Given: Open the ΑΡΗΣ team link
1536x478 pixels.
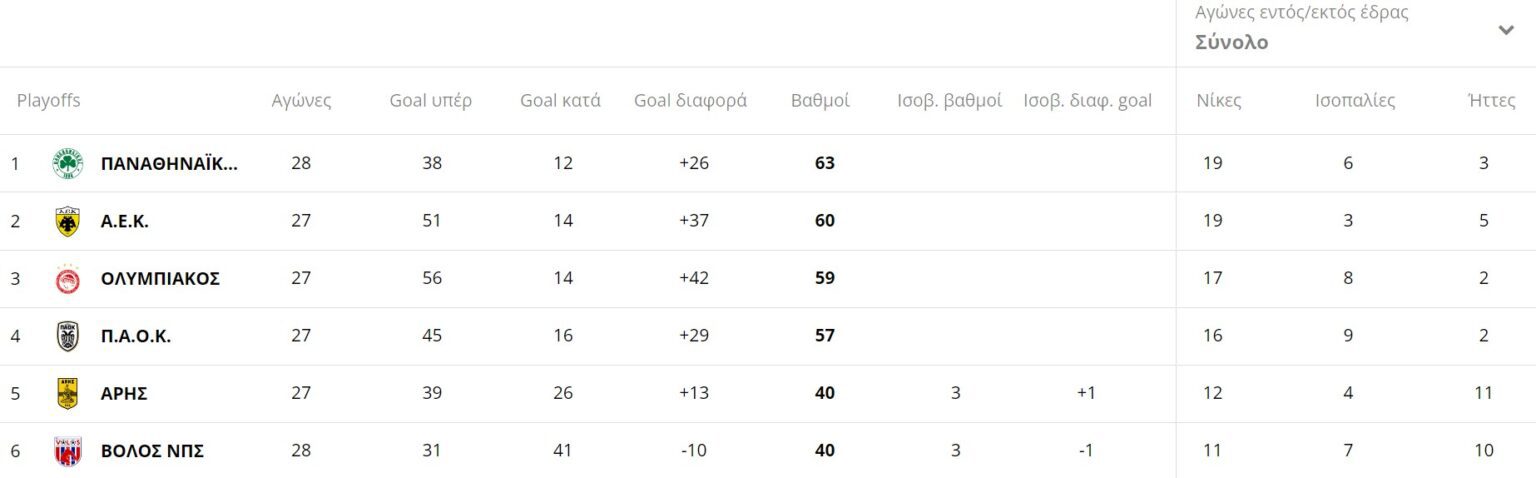Looking at the screenshot, I should click(124, 394).
